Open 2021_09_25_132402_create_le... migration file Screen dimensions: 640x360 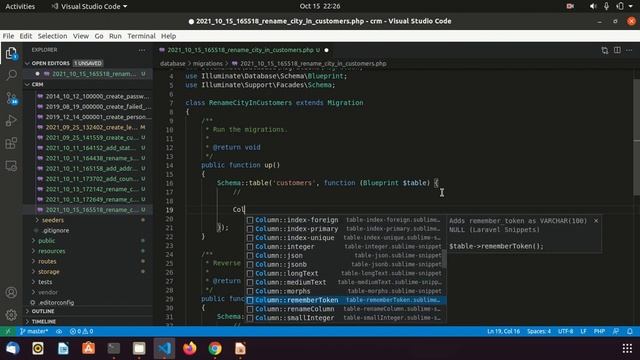click(91, 127)
